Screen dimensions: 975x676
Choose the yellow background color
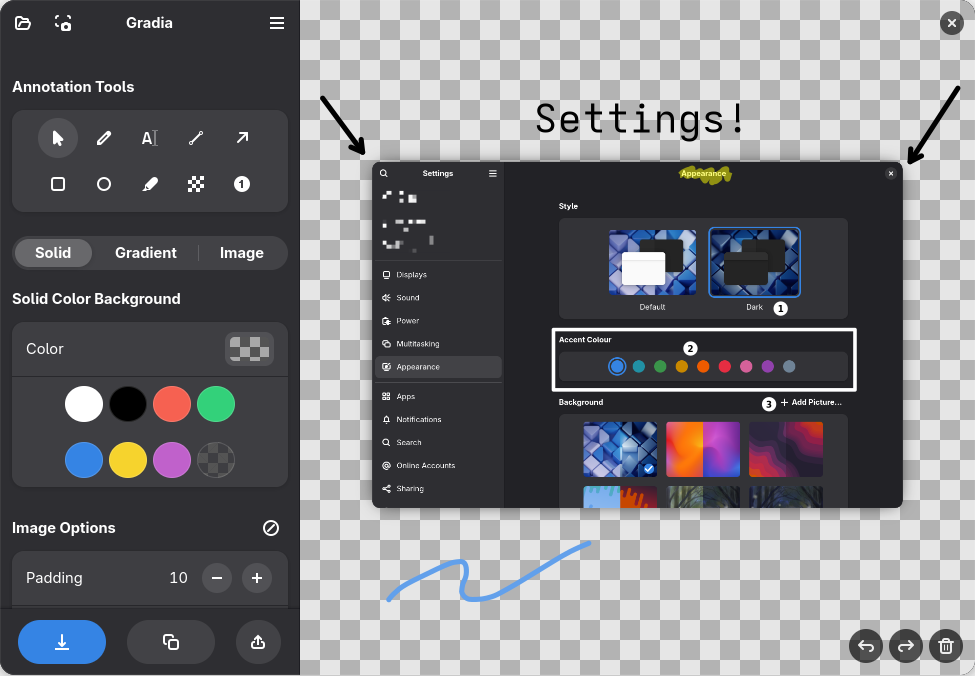point(128,460)
